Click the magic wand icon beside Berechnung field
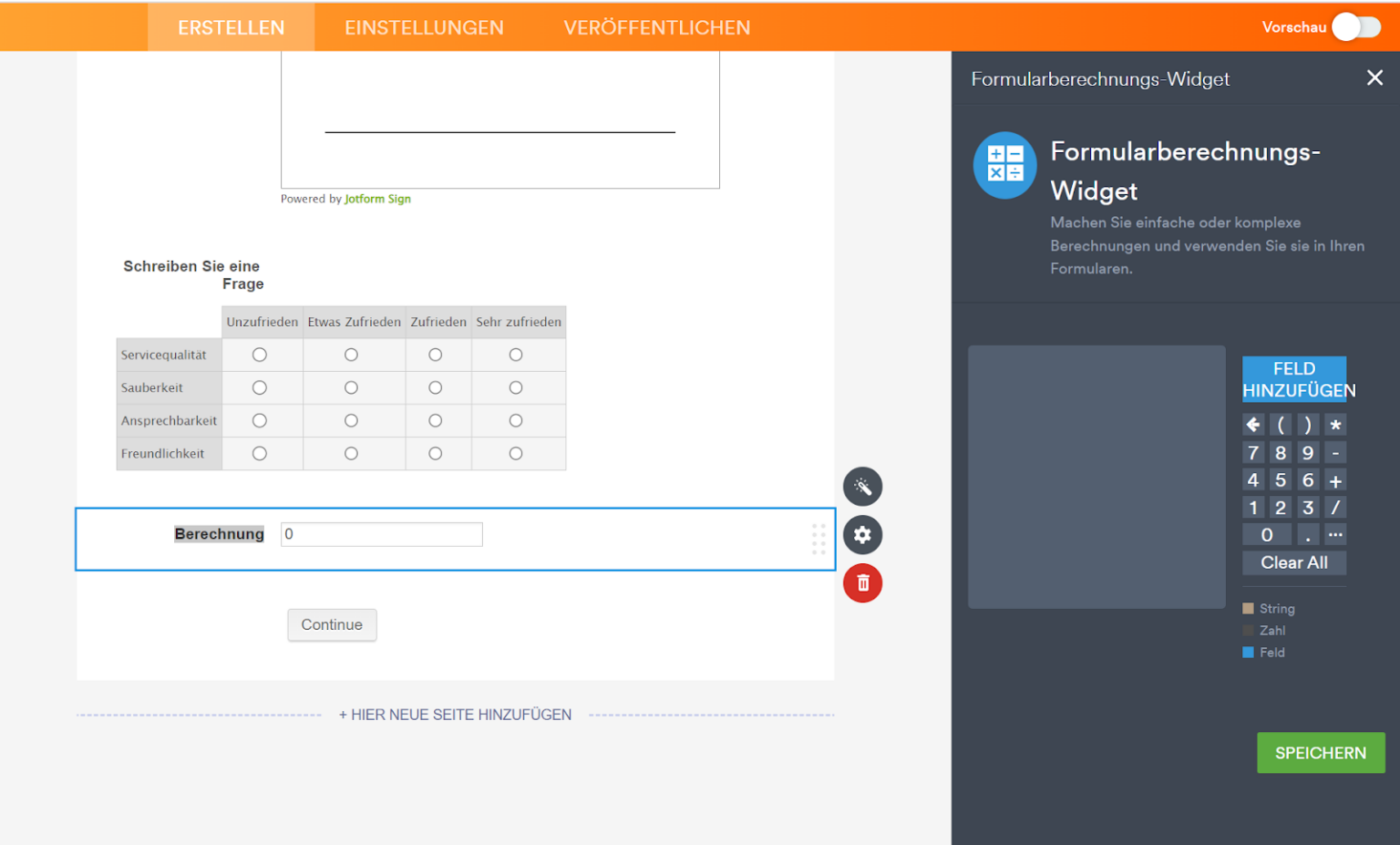Image resolution: width=1400 pixels, height=845 pixels. (x=862, y=486)
